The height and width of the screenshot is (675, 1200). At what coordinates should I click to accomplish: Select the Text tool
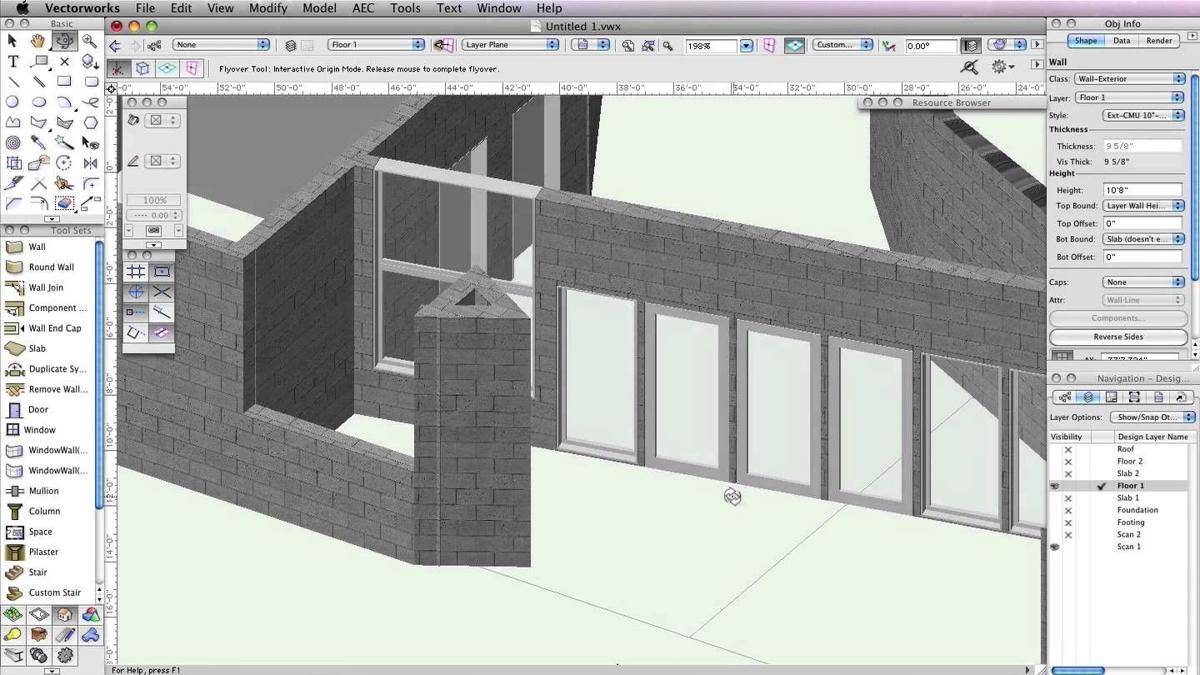pos(12,61)
